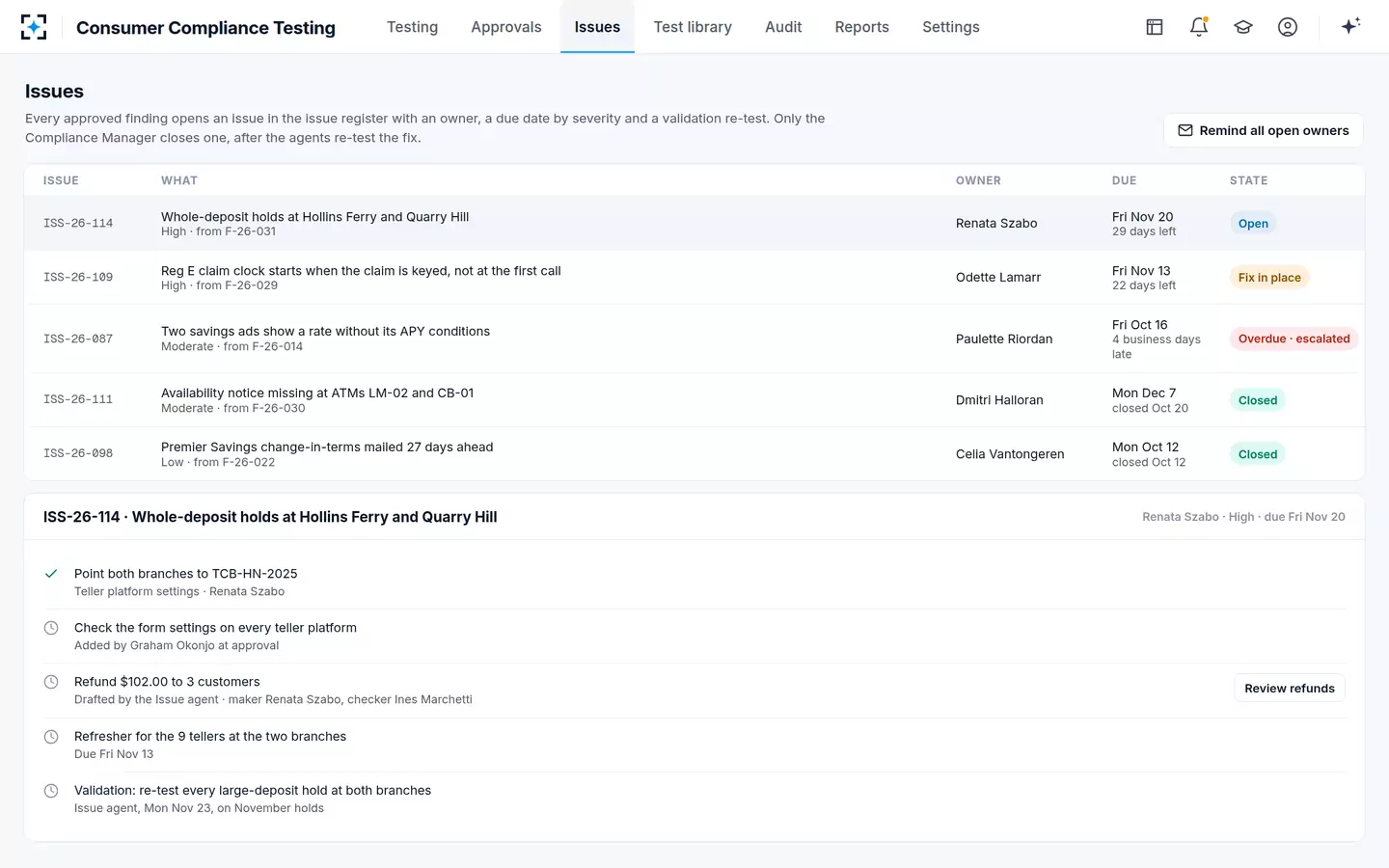Click the green checkmark for Point both branches
Viewport: 1389px width, 868px height.
pyautogui.click(x=51, y=574)
